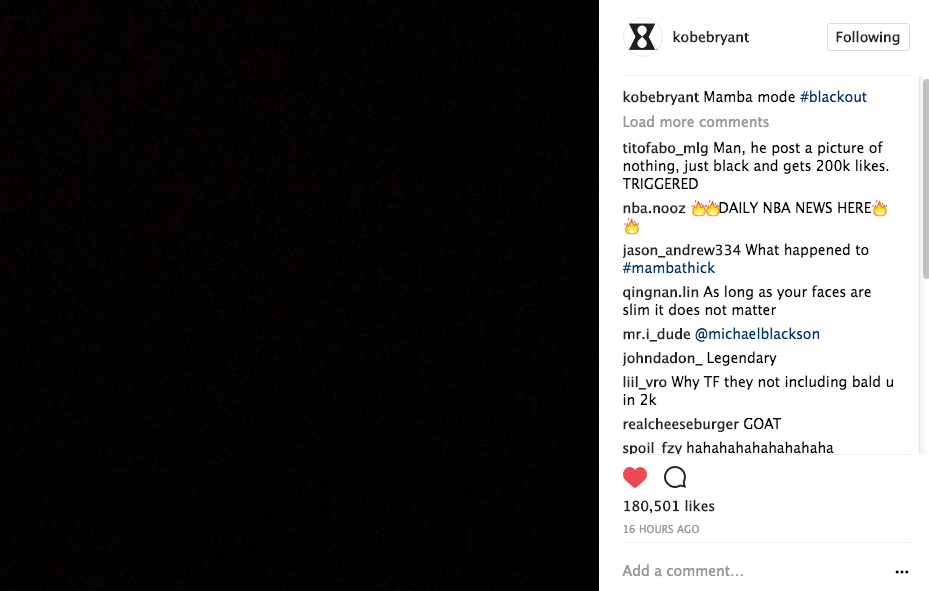929x591 pixels.
Task: Click the kobebryant profile avatar
Action: pyautogui.click(x=642, y=37)
